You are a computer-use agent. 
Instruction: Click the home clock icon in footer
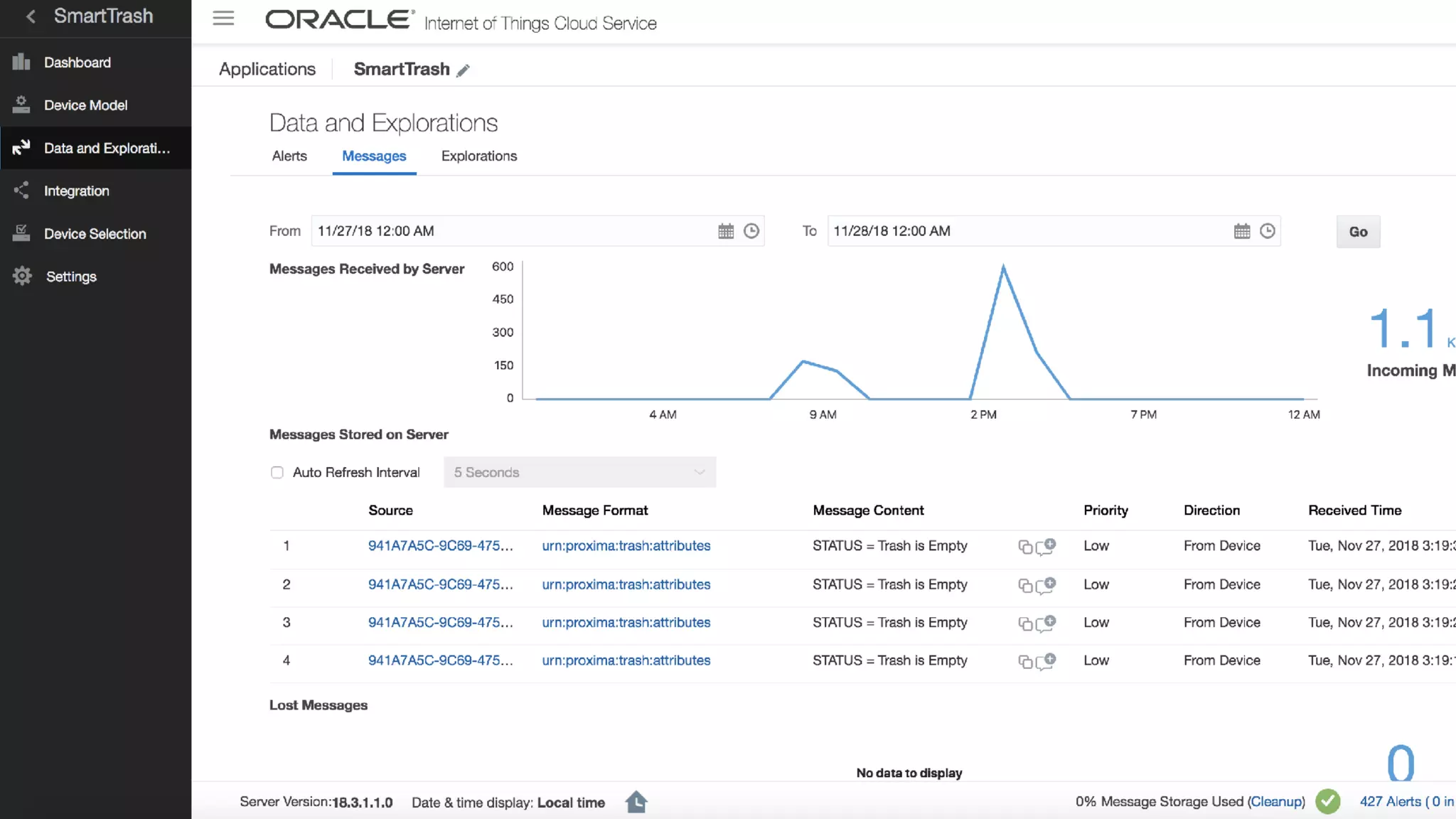(636, 802)
